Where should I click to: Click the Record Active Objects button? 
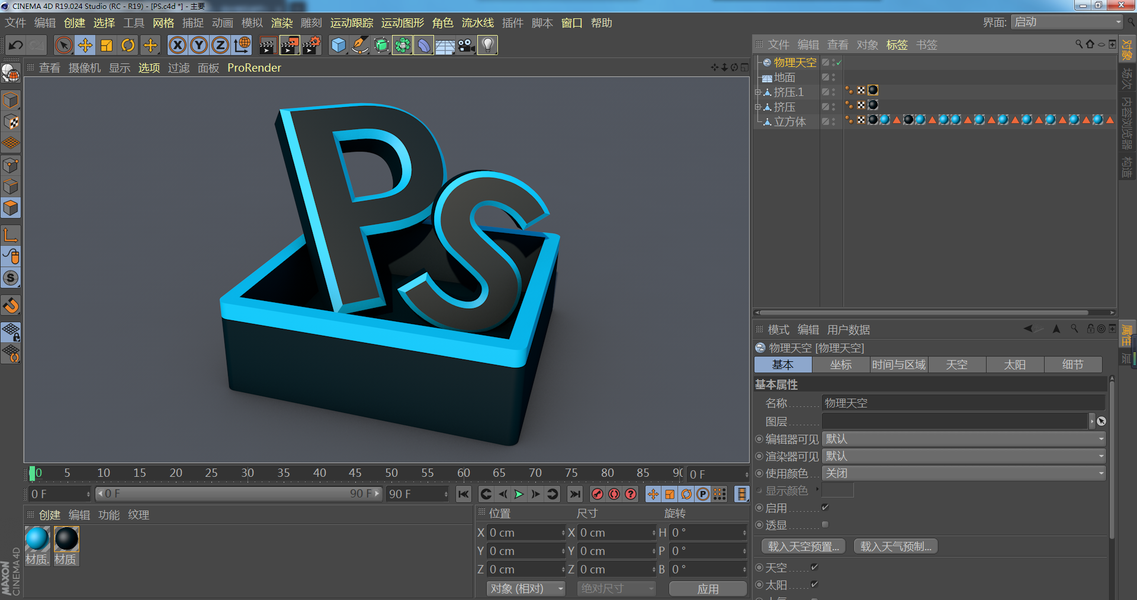point(598,494)
